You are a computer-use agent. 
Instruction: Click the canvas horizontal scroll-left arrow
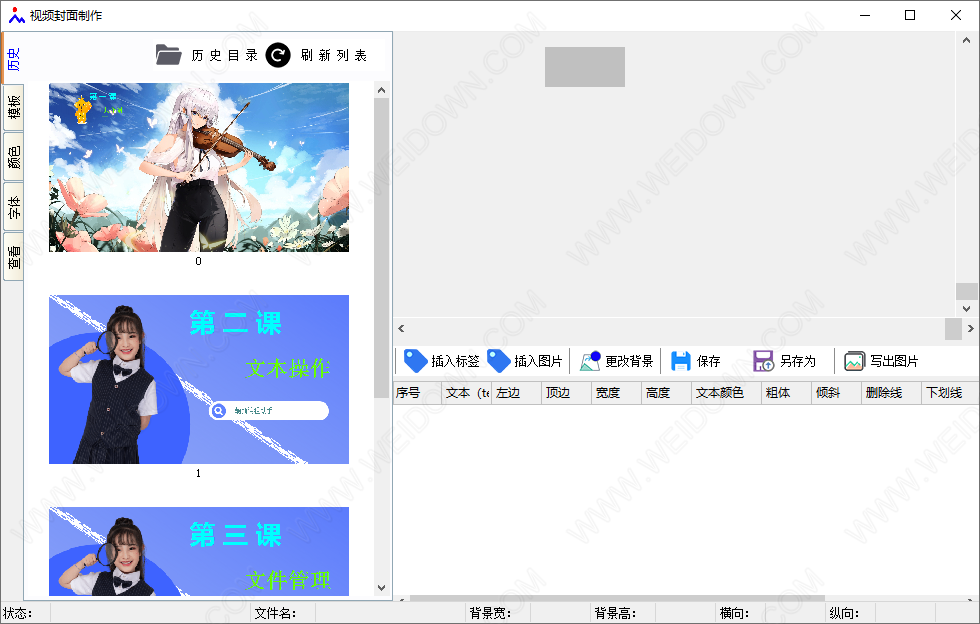(401, 328)
